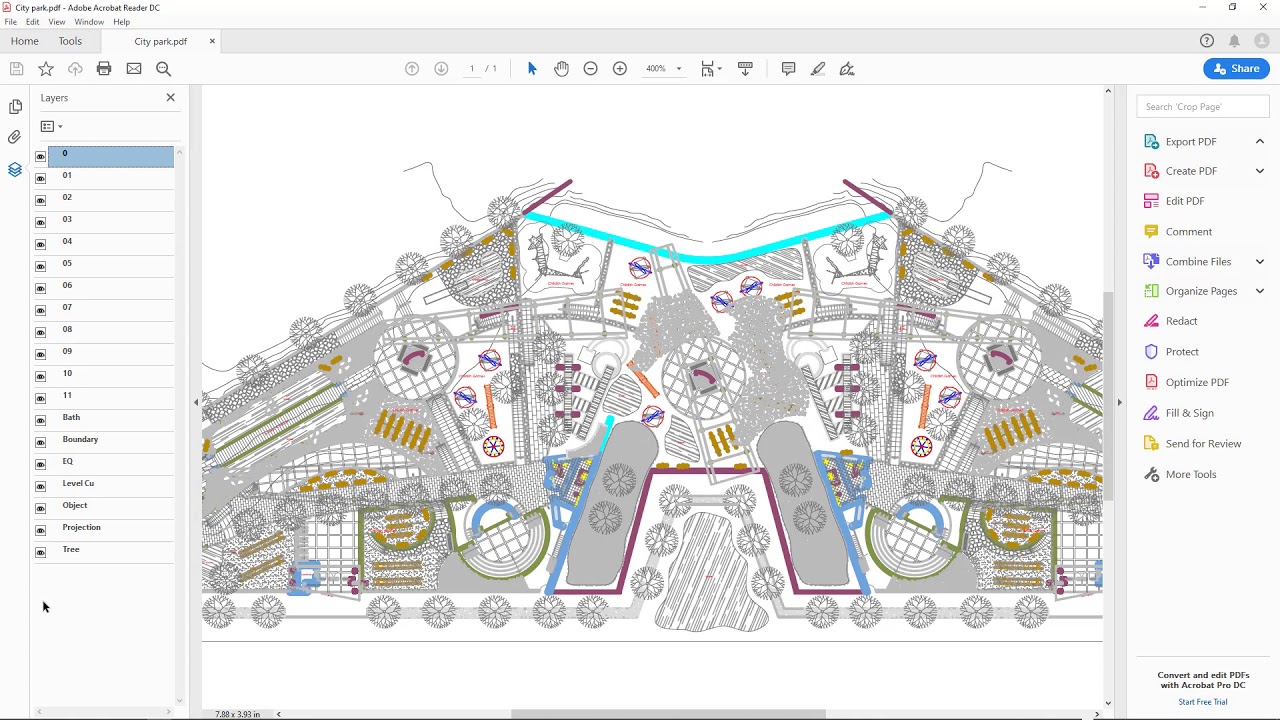Open Attachments paperclip panel
This screenshot has width=1280, height=720.
tap(15, 137)
